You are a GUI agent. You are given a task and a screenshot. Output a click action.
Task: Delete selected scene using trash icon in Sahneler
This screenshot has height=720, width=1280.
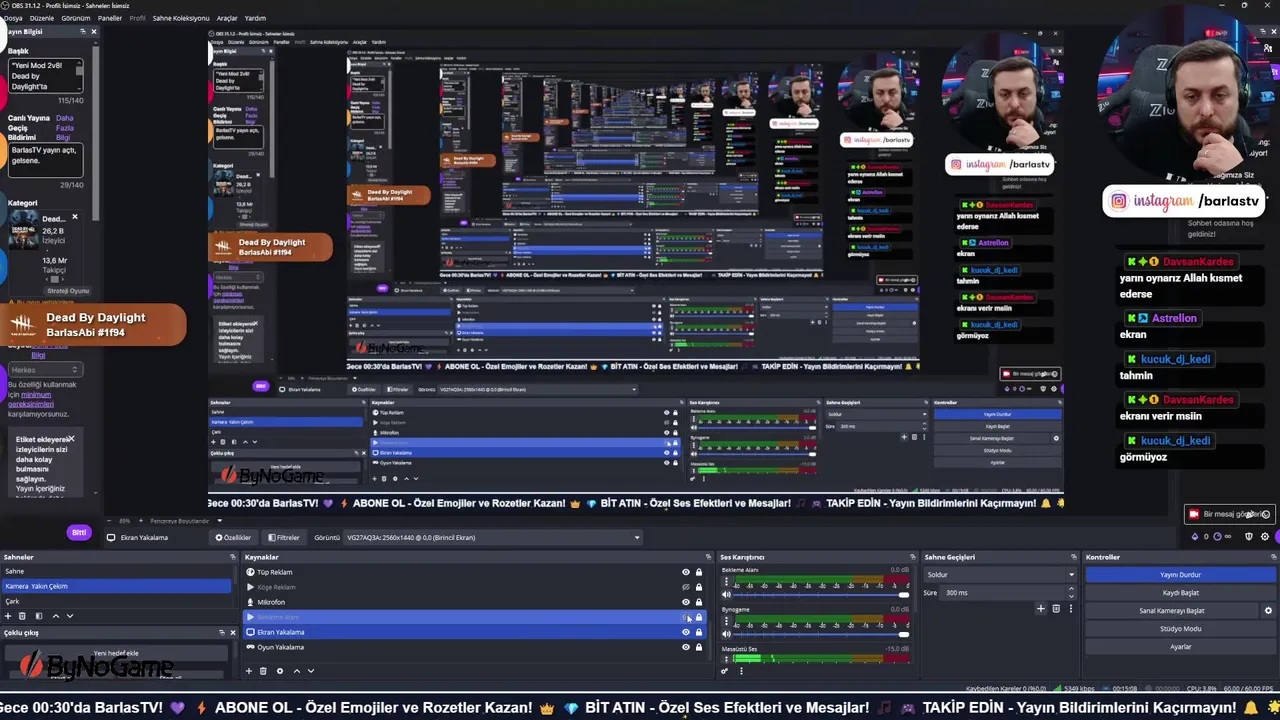pyautogui.click(x=24, y=616)
